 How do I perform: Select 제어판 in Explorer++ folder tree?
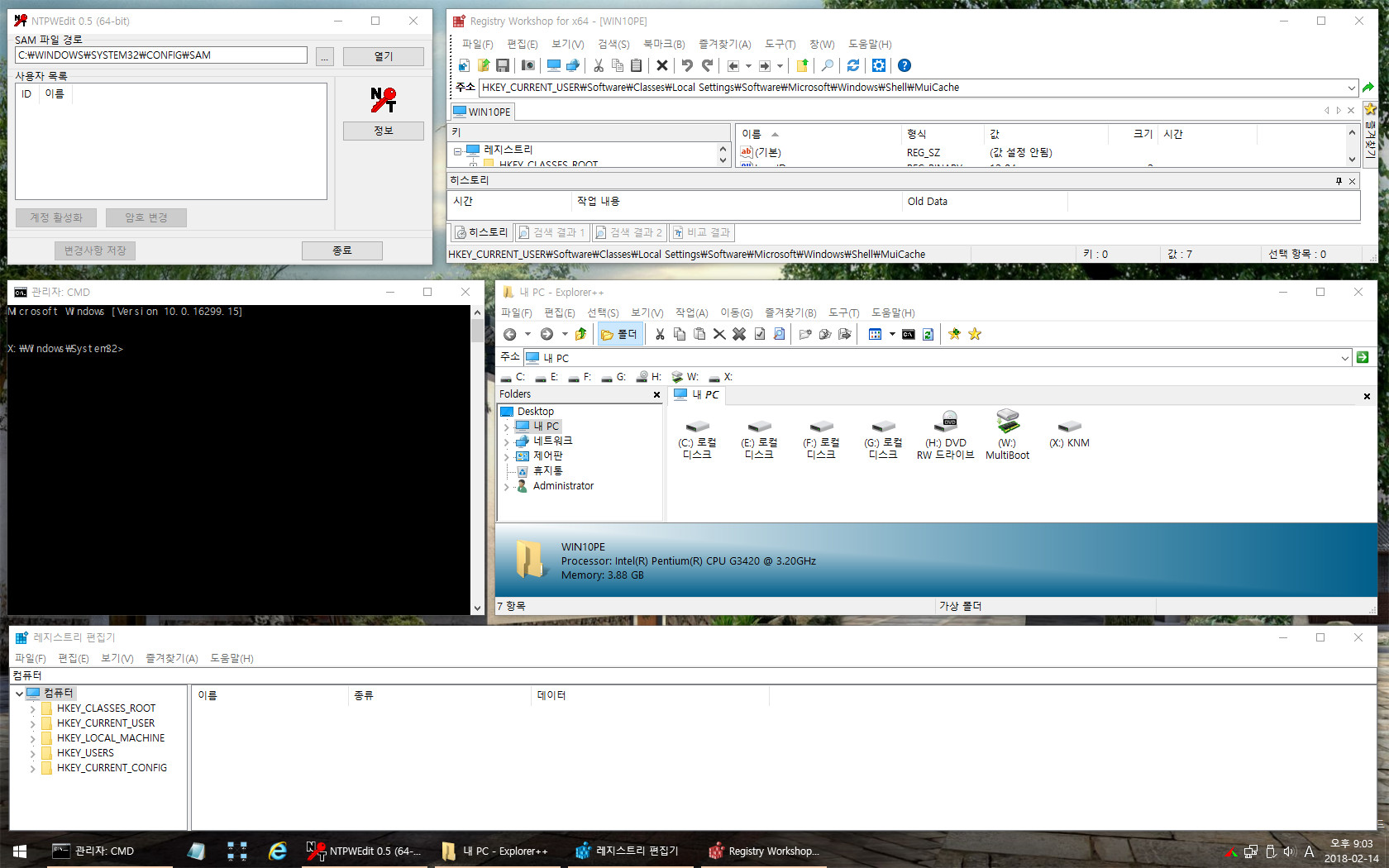(547, 456)
